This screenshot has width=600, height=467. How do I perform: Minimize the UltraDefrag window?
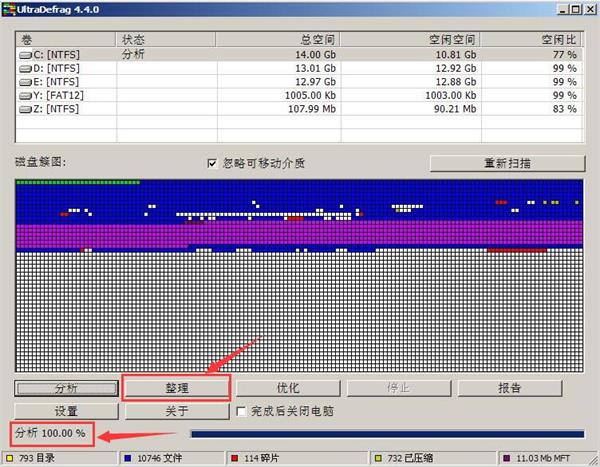(x=562, y=10)
